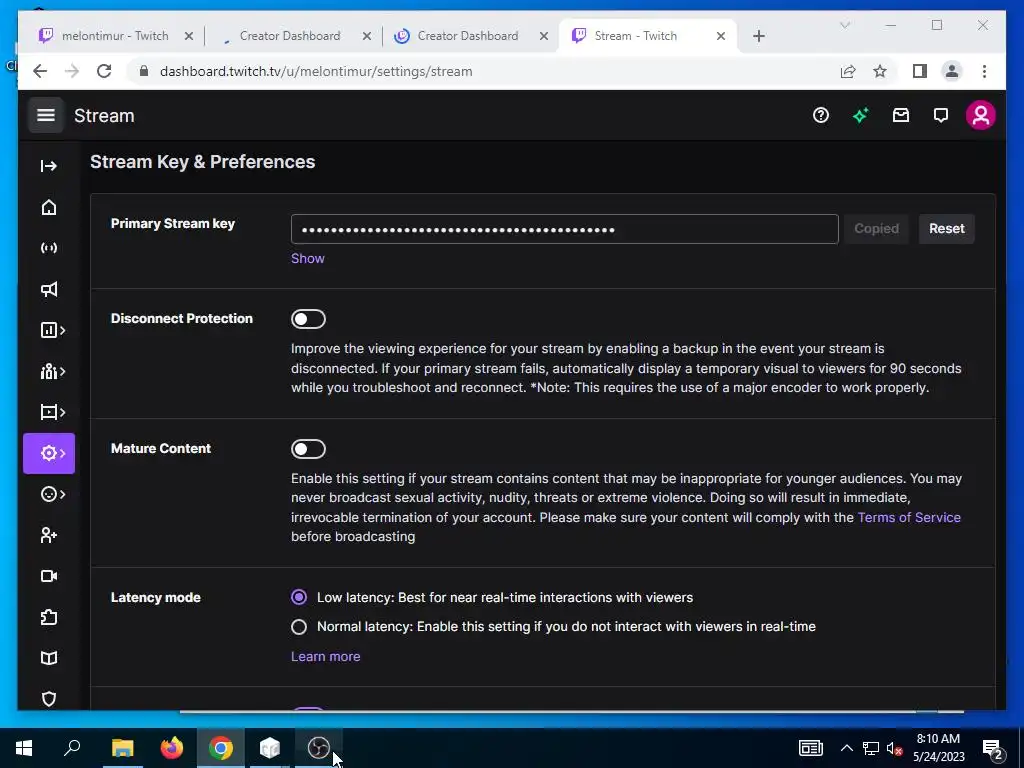Open the tab search dropdown arrow

click(844, 25)
